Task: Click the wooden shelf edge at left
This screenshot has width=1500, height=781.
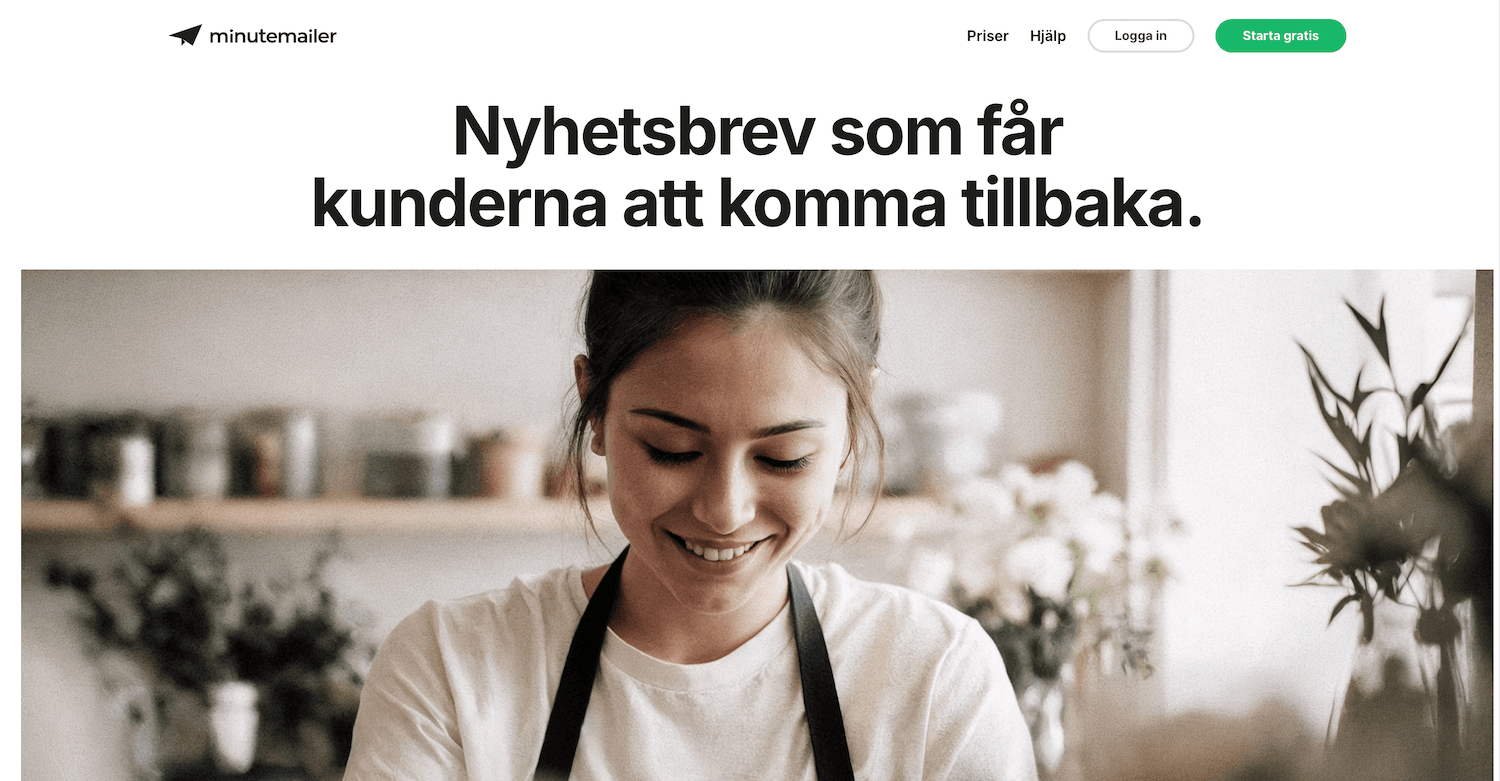Action: coord(300,515)
